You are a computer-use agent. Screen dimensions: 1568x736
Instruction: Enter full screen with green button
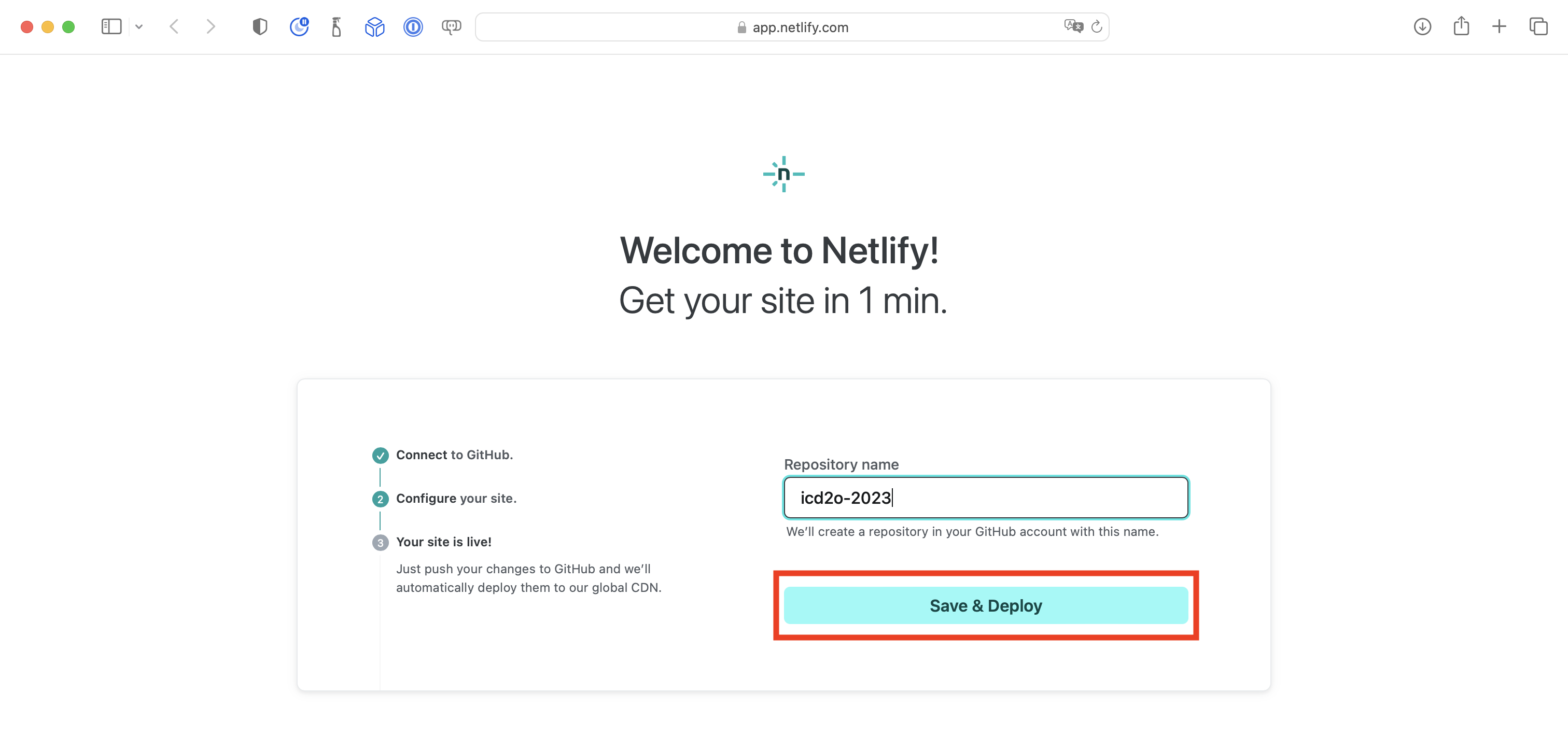pyautogui.click(x=68, y=27)
